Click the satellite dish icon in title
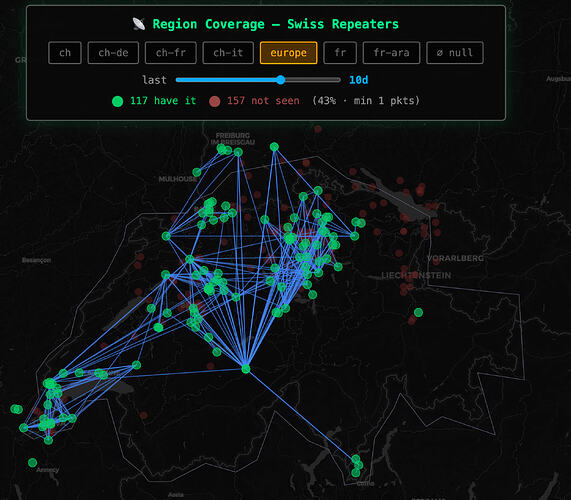 click(139, 24)
